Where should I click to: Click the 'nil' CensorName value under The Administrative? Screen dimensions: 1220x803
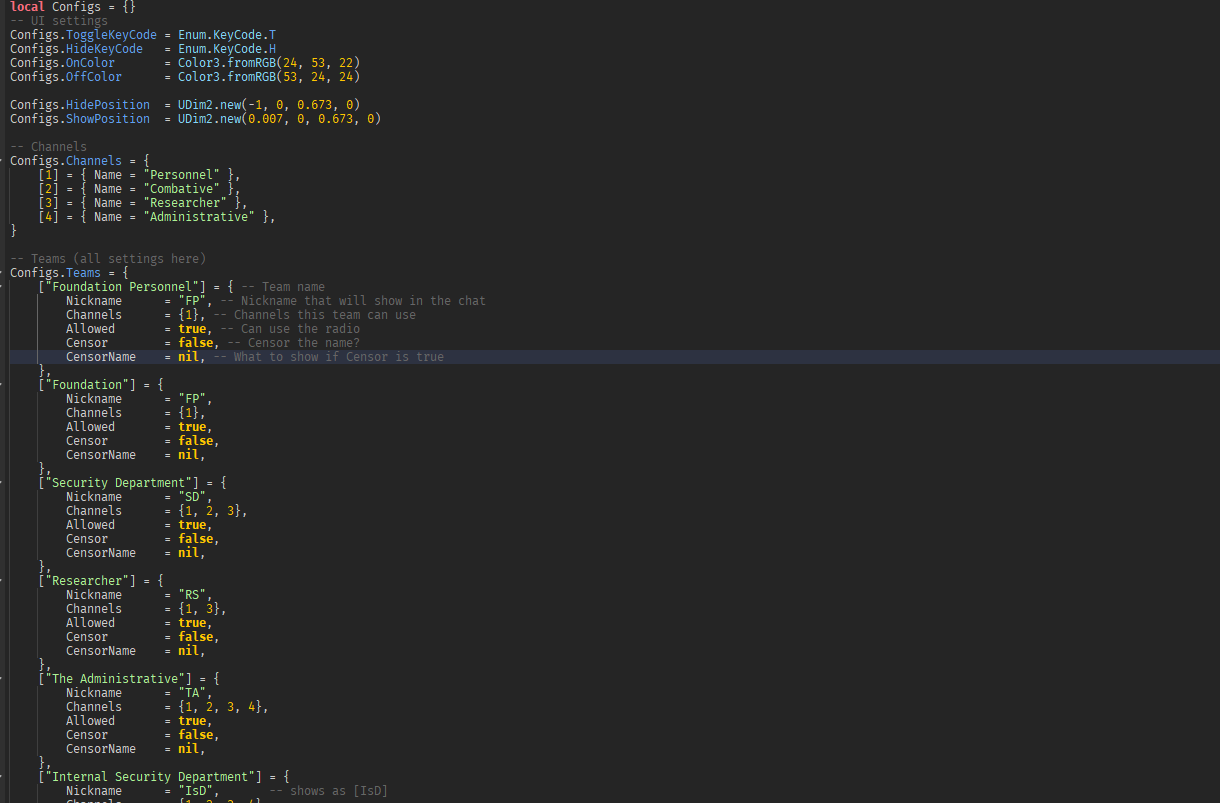point(189,749)
